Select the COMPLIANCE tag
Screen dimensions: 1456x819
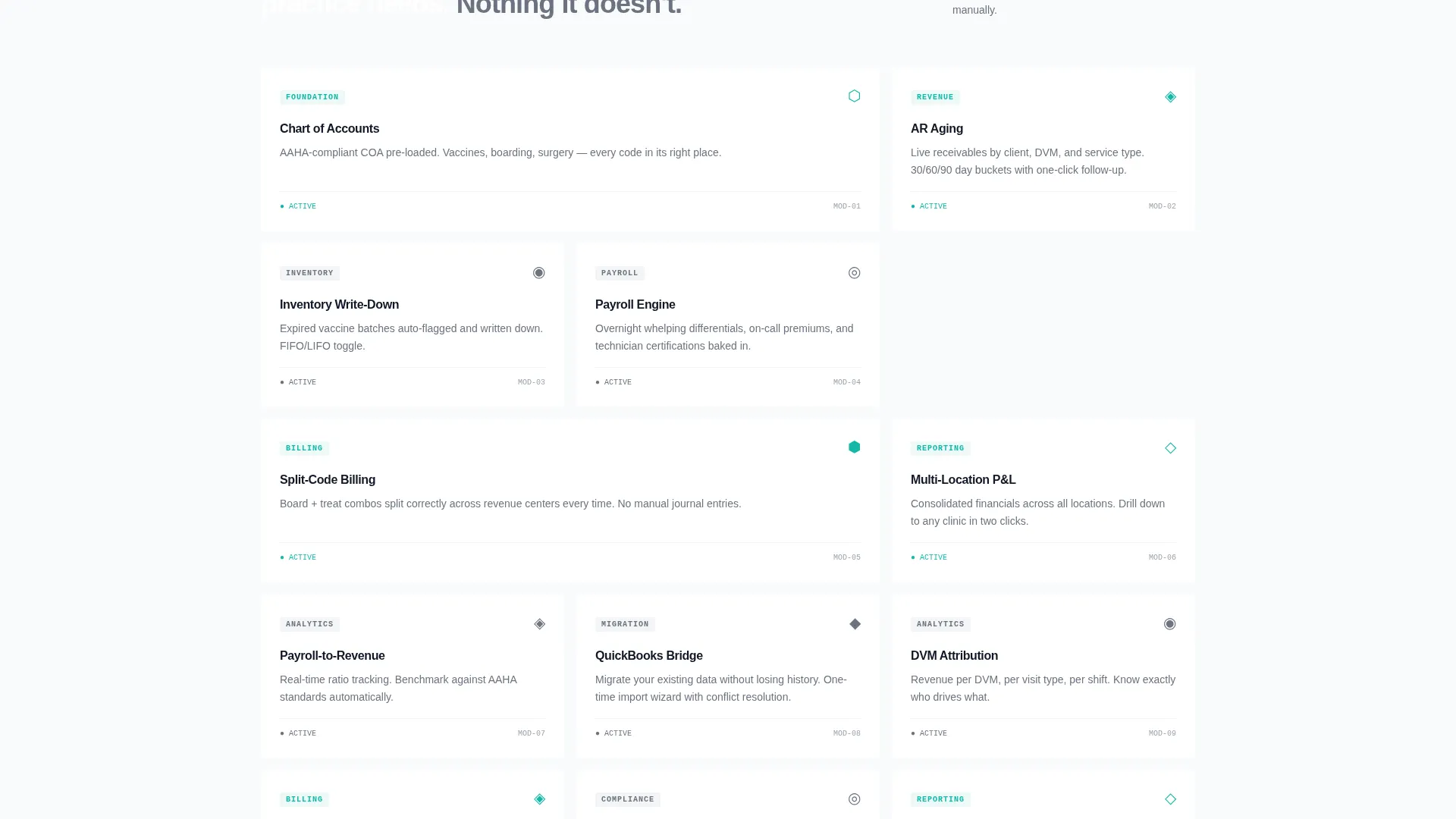point(628,799)
